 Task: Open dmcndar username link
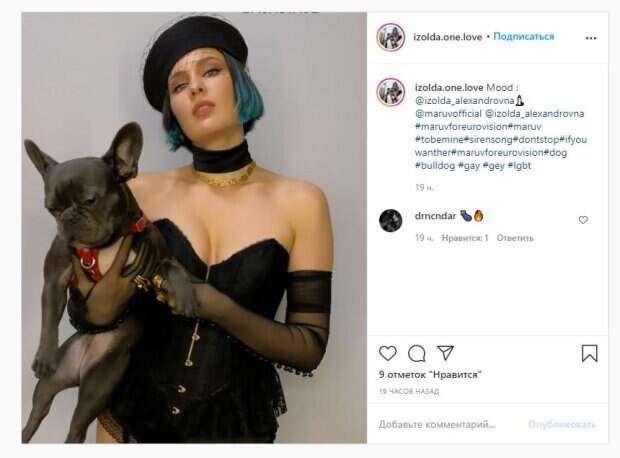click(435, 216)
